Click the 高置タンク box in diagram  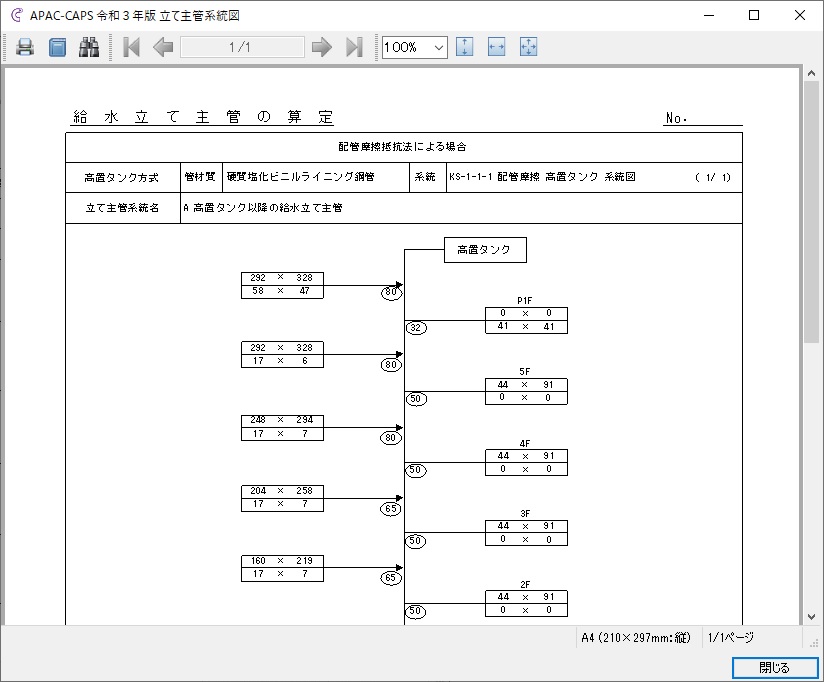click(485, 250)
